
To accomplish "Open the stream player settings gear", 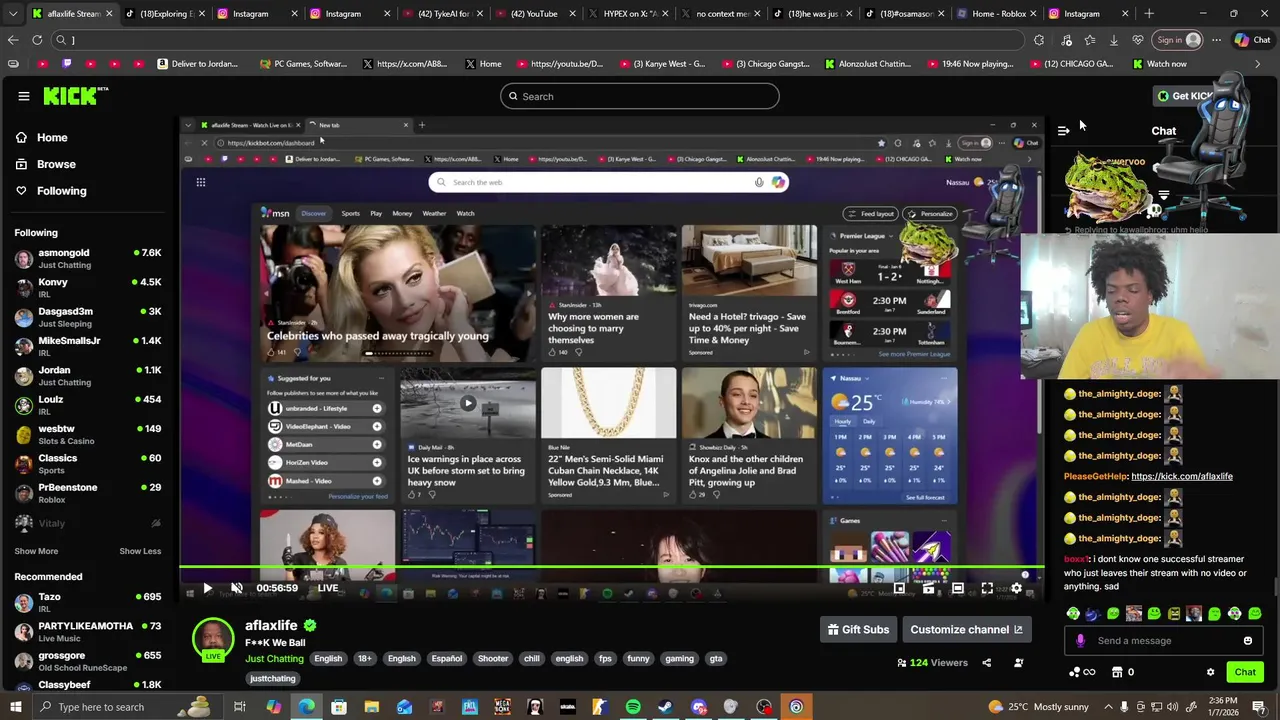I will click(x=1016, y=588).
